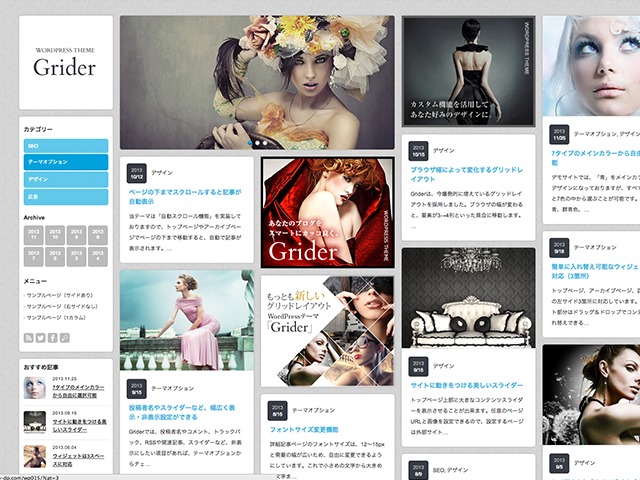Open the pink dress woman post image

tap(187, 320)
